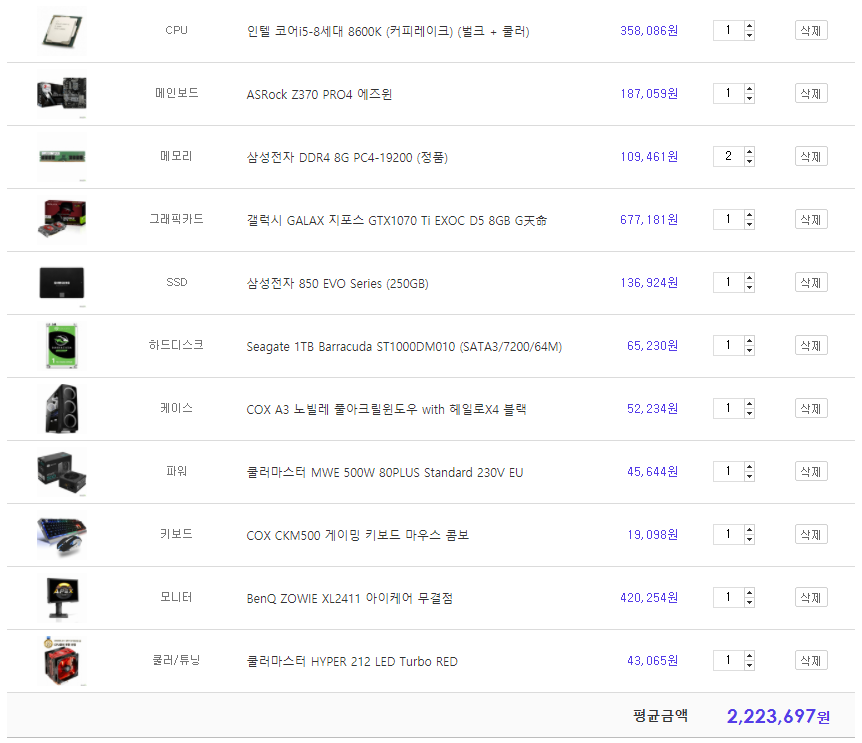The height and width of the screenshot is (743, 862).
Task: Increase CPU quantity with the up arrow
Action: point(749,26)
